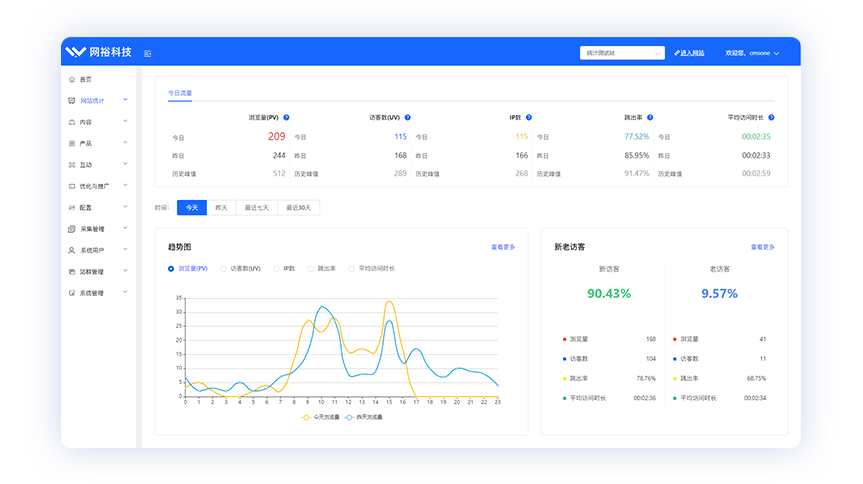Click the 首页 home icon in the sidebar

point(72,79)
